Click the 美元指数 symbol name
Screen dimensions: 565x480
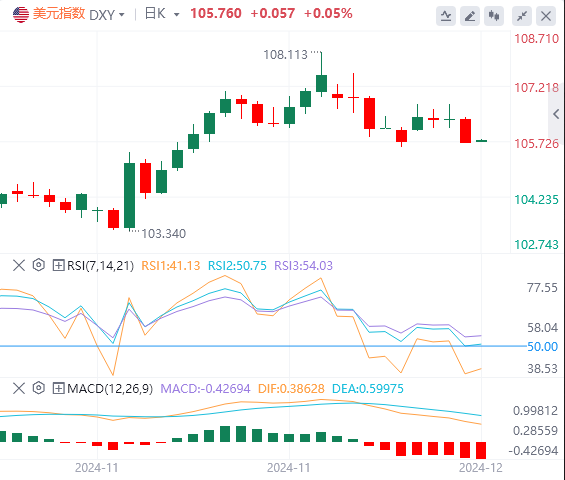59,14
